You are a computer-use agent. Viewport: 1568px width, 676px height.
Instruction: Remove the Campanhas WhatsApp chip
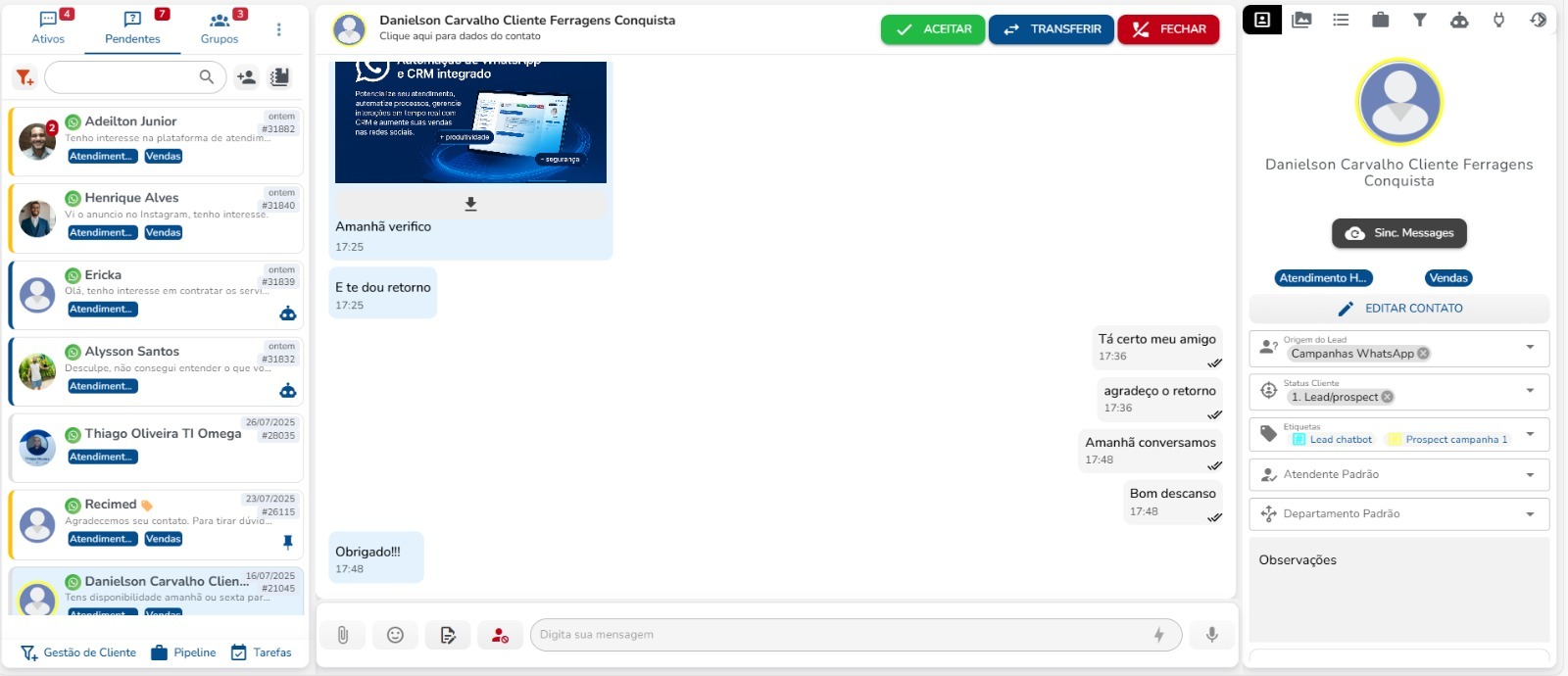[x=1423, y=354]
